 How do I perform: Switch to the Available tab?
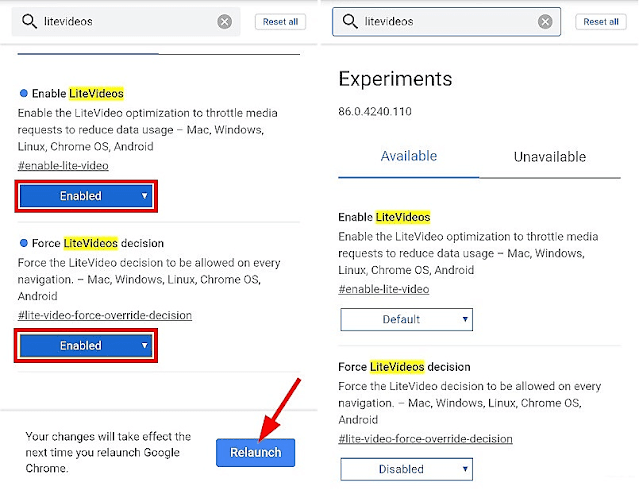coord(409,157)
